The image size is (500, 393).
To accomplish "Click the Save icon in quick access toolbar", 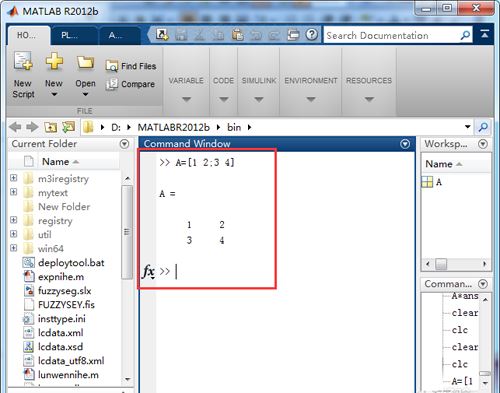I will coord(181,35).
